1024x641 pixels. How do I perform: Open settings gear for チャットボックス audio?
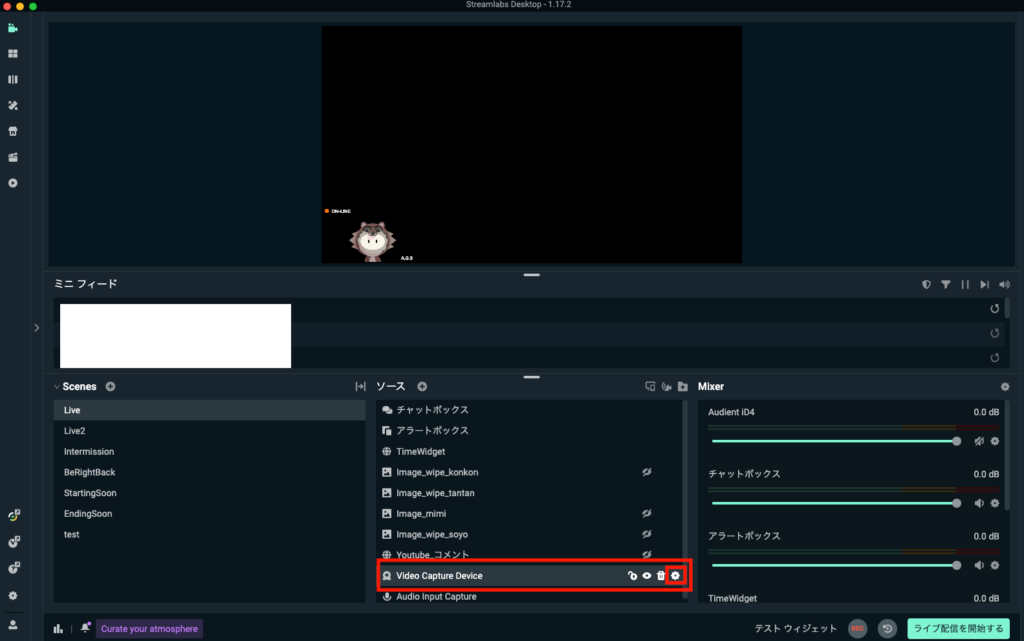pos(994,503)
